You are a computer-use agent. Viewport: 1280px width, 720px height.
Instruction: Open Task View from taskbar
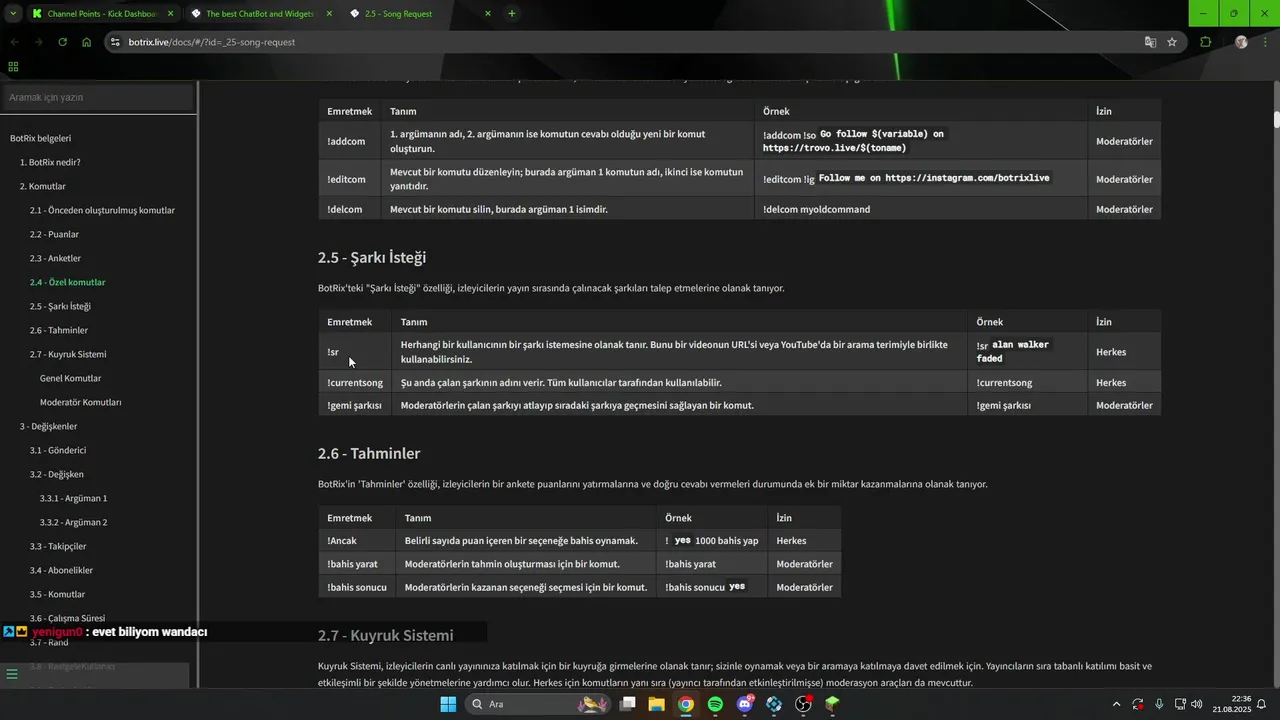627,704
